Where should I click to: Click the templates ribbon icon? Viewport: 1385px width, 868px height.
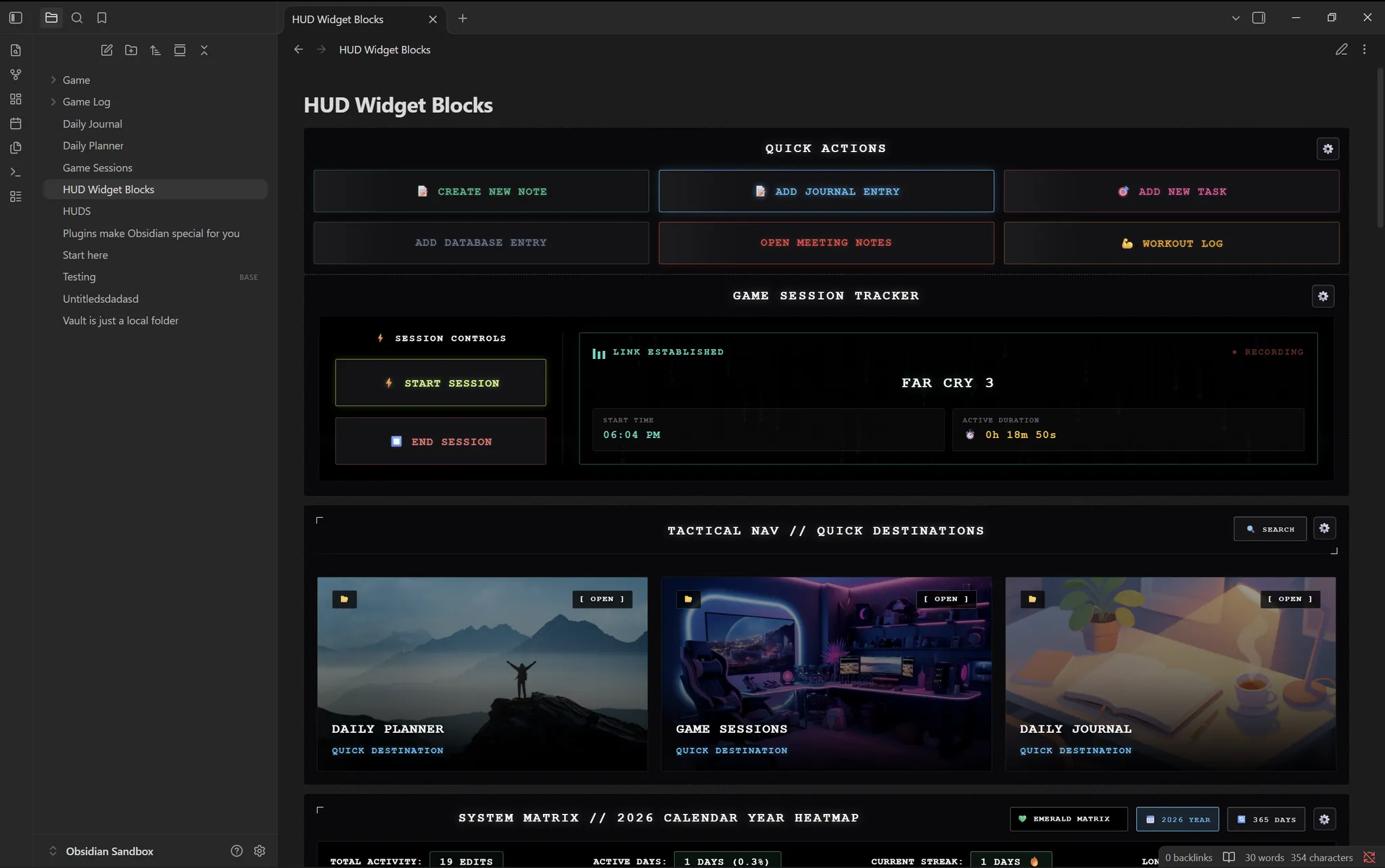click(x=16, y=147)
